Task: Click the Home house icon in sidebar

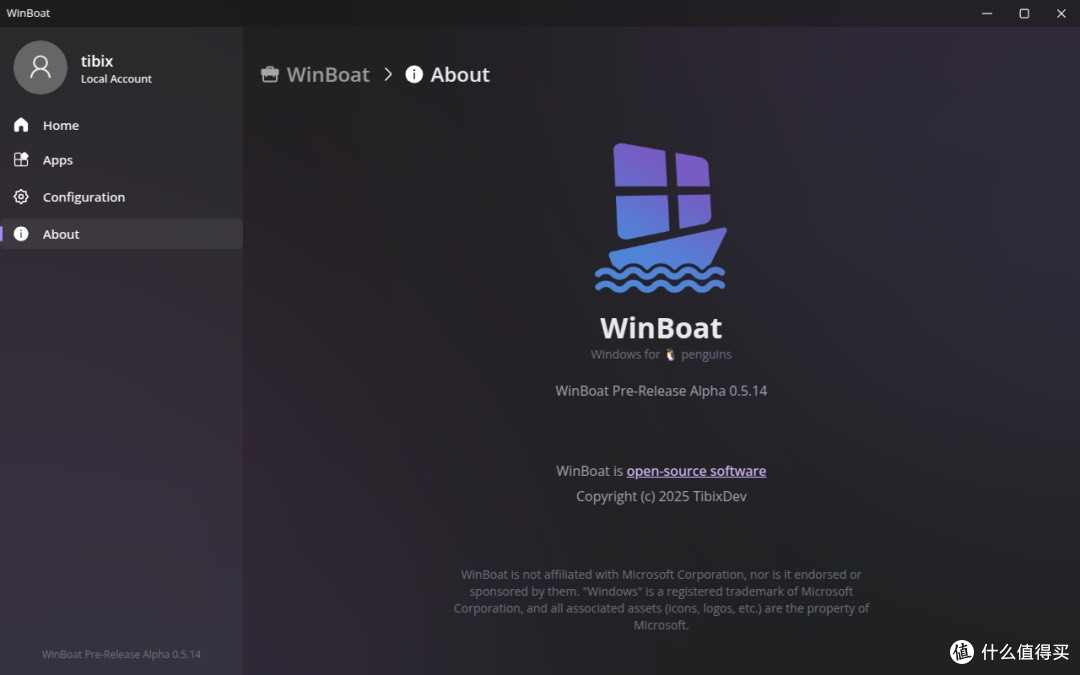Action: click(21, 125)
